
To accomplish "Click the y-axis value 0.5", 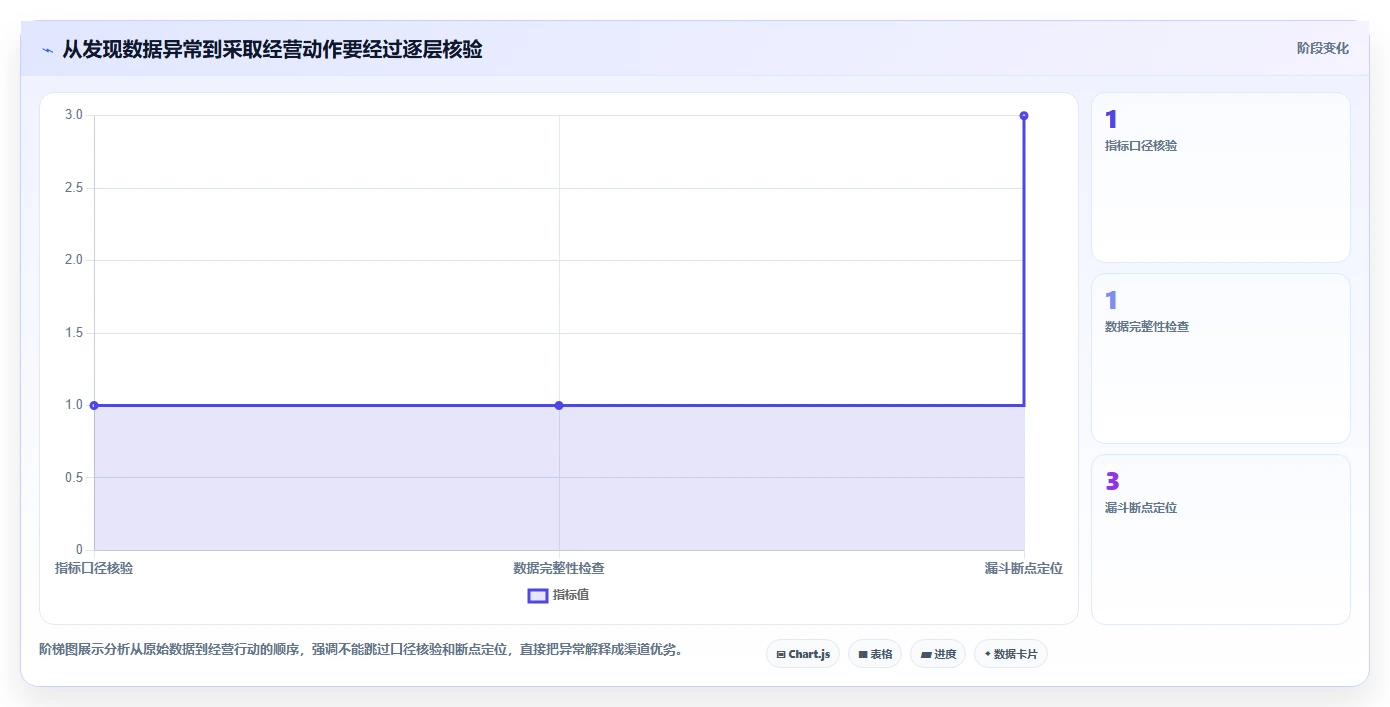I will point(74,478).
